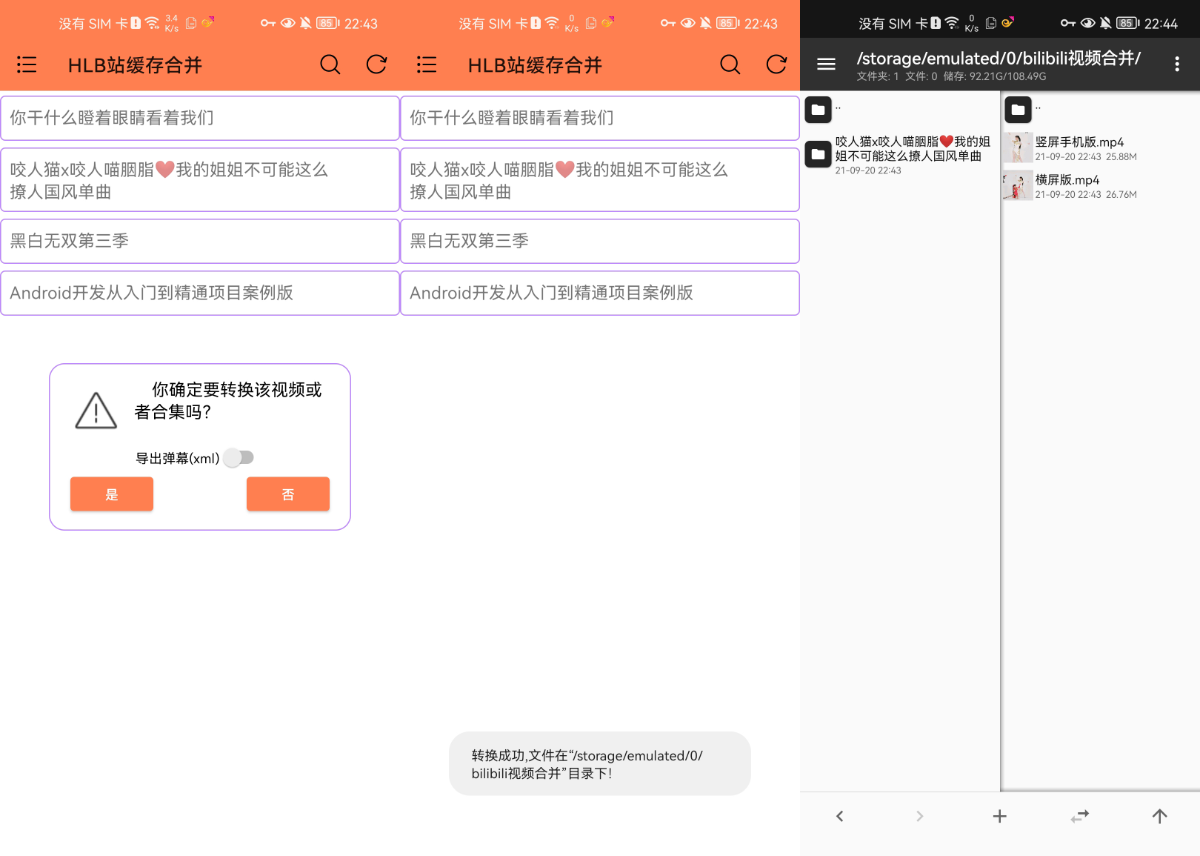Tap the search icon in left HLB screen
1200x856 pixels.
coord(330,65)
